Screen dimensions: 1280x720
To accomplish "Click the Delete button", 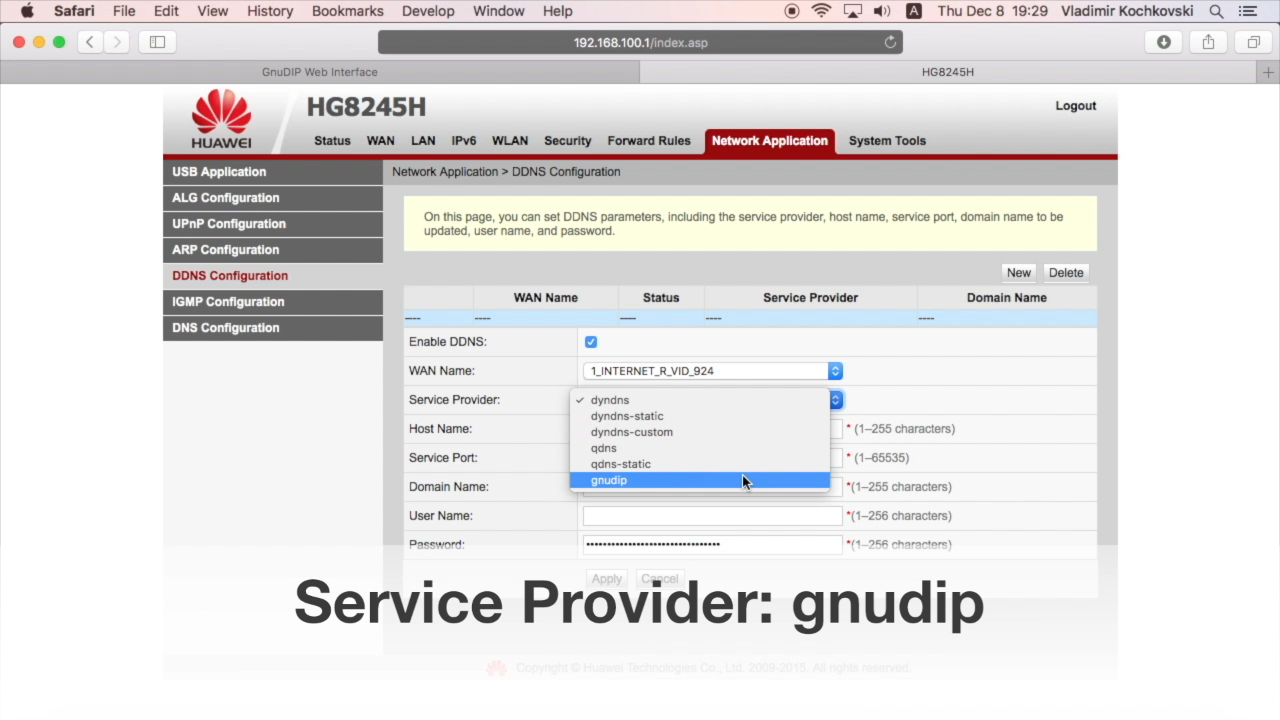I will tap(1066, 273).
